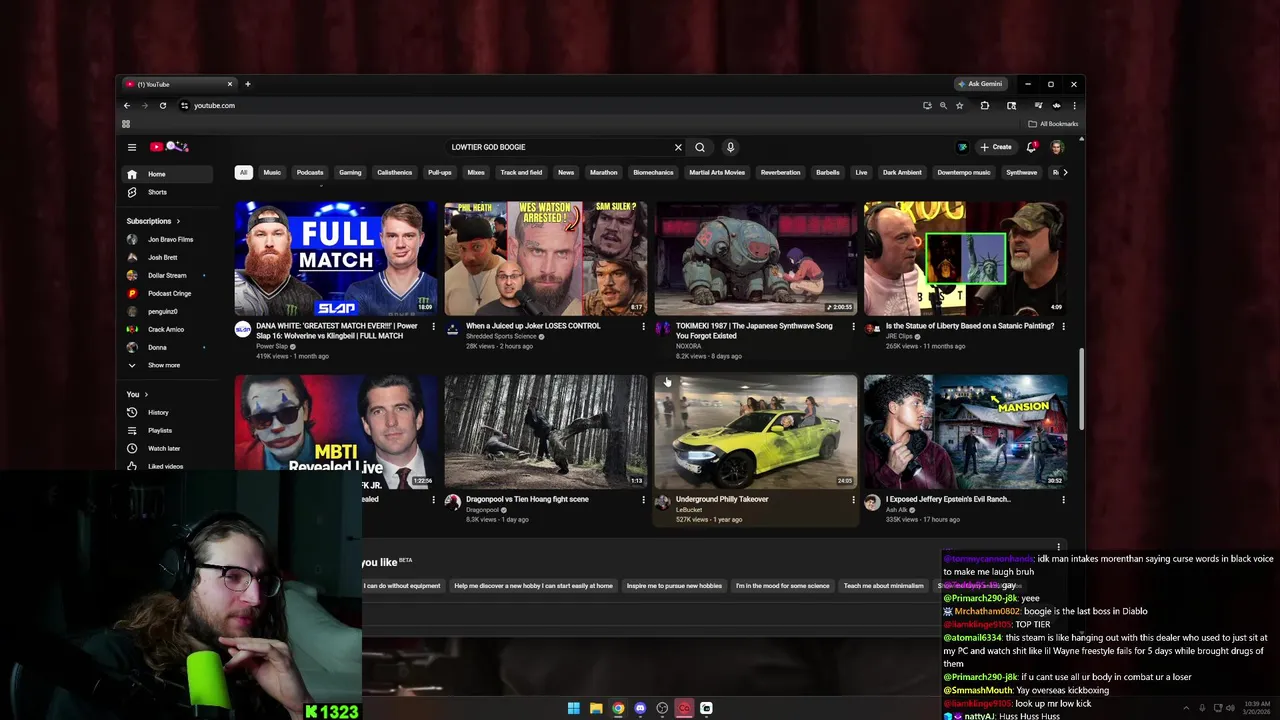
Task: Click the Create button
Action: pyautogui.click(x=996, y=147)
